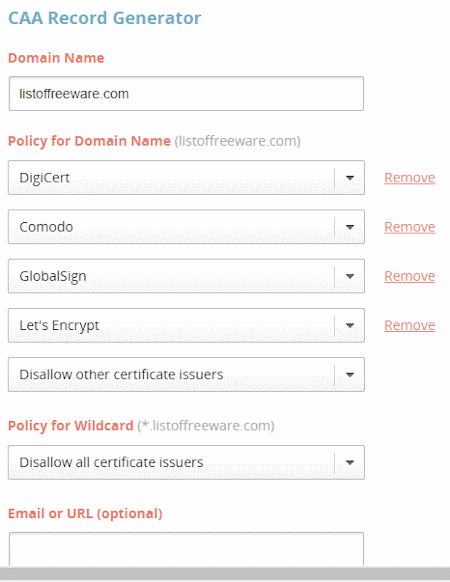Remove the Let's Encrypt issuer entry
This screenshot has width=450, height=582.
[410, 325]
